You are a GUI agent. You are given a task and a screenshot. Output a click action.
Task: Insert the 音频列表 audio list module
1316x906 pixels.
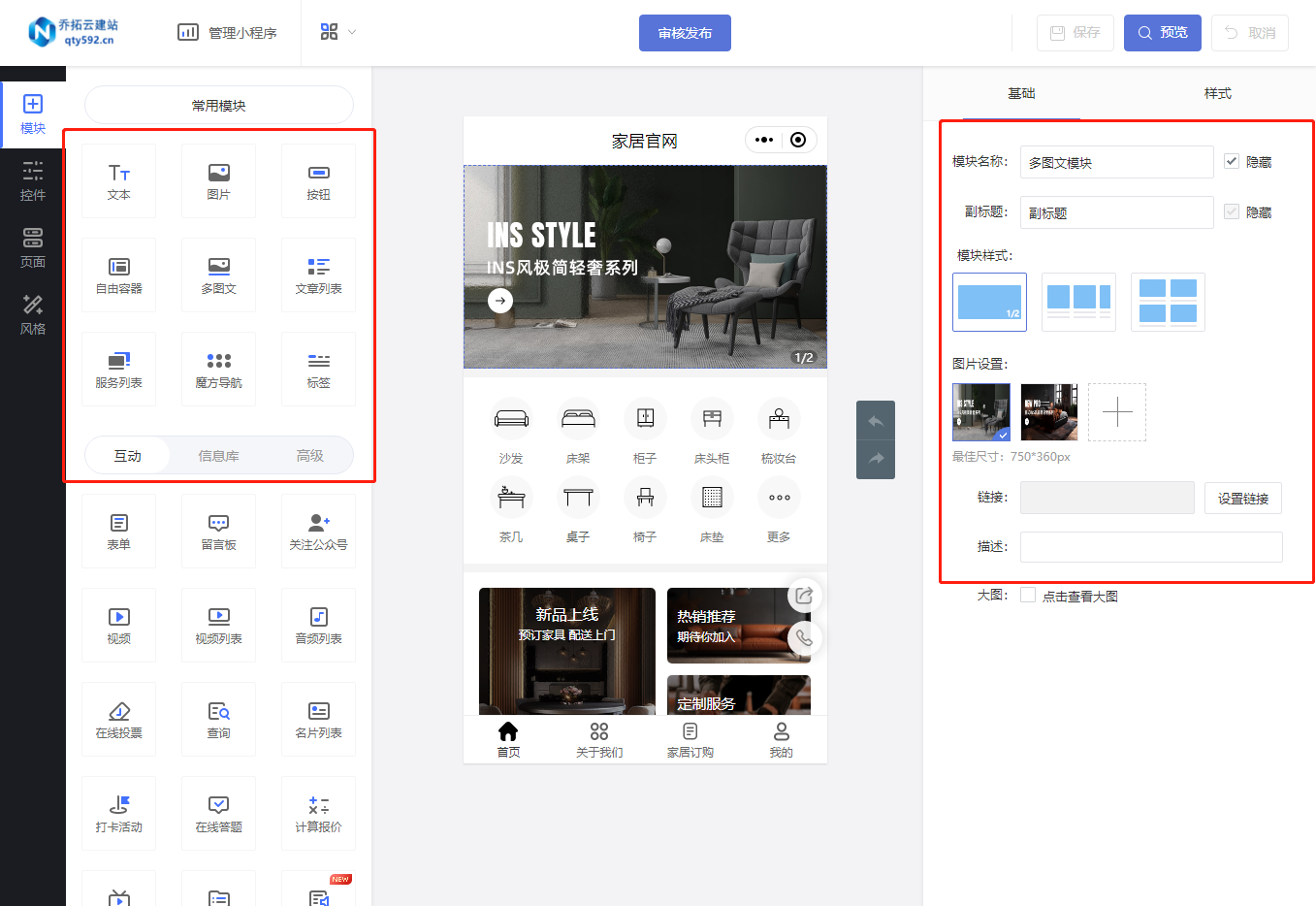[x=318, y=626]
